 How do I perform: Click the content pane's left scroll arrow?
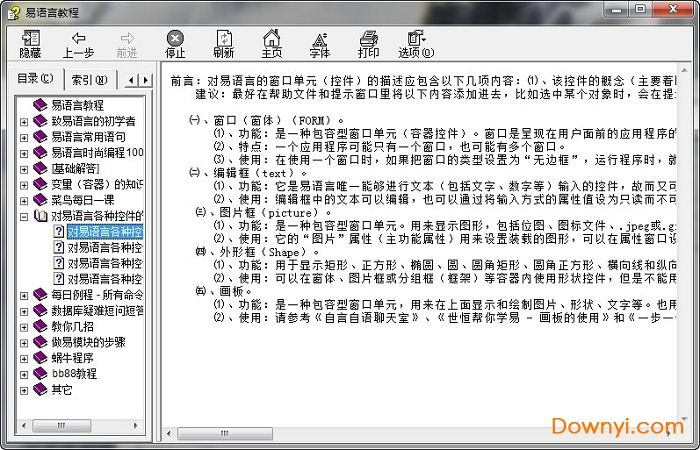click(x=169, y=433)
